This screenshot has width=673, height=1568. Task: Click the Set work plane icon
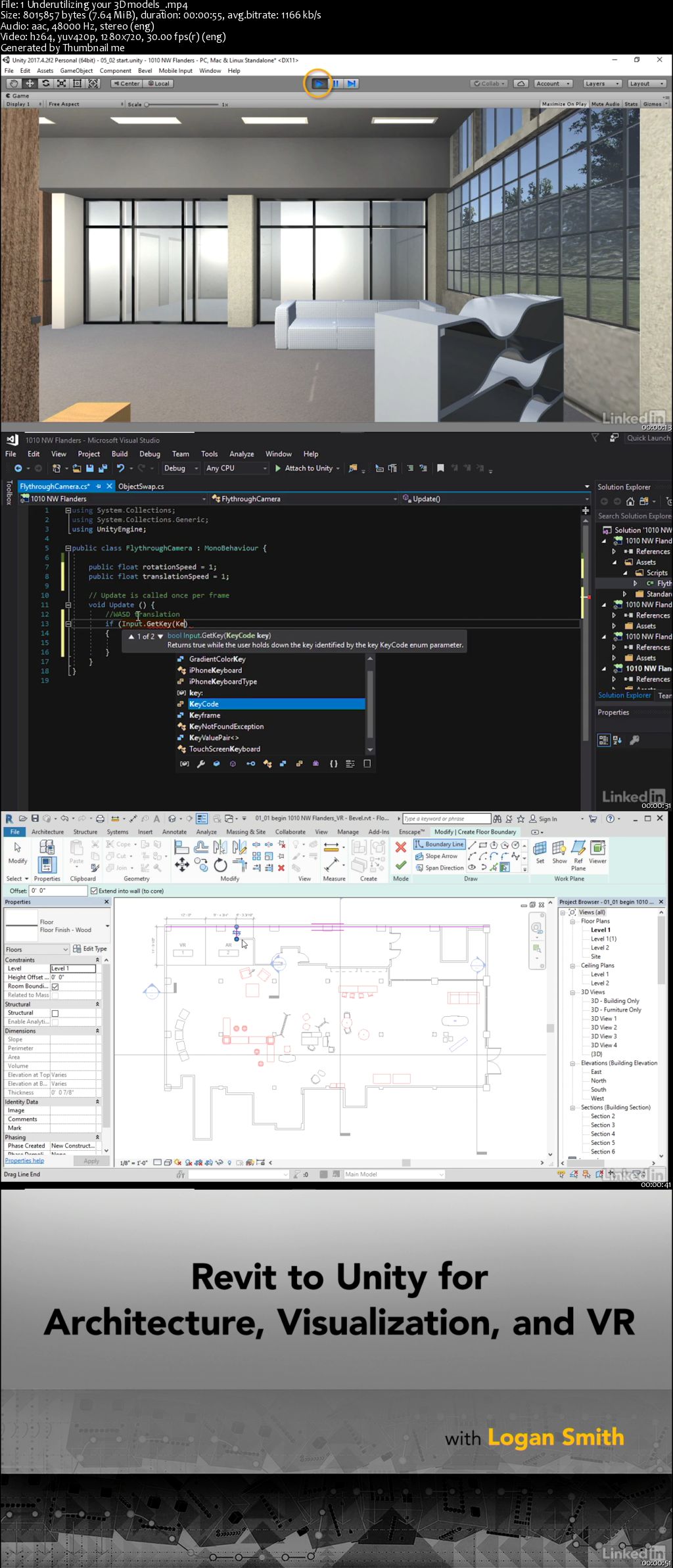pos(540,852)
